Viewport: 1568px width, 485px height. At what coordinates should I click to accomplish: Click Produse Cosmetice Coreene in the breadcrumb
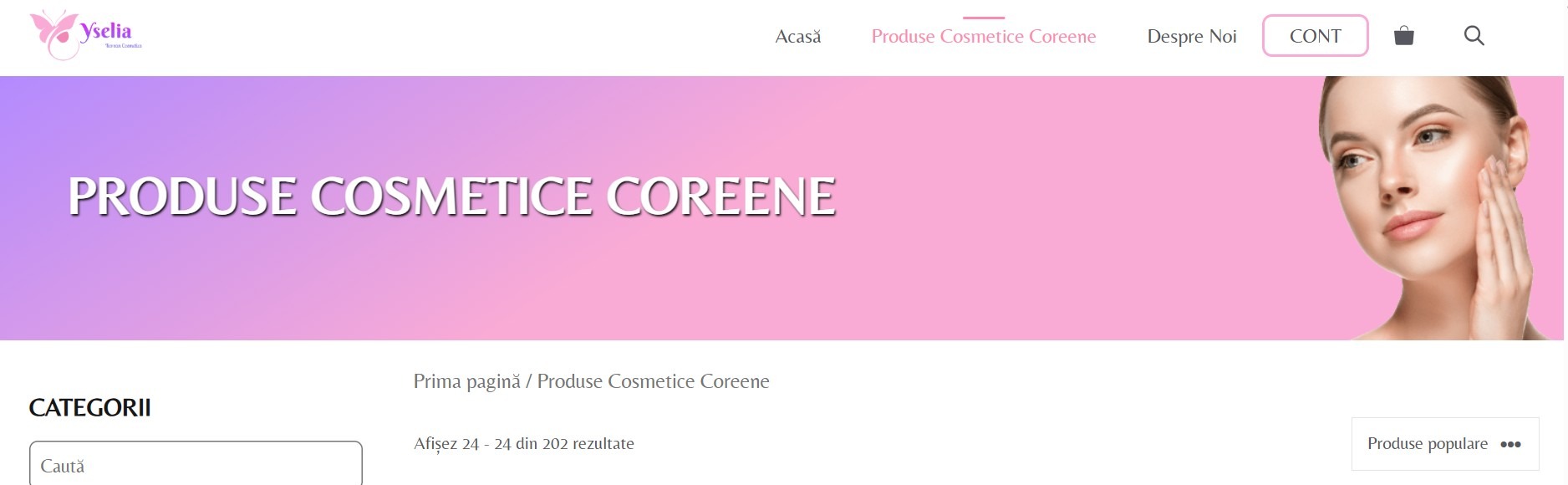653,381
